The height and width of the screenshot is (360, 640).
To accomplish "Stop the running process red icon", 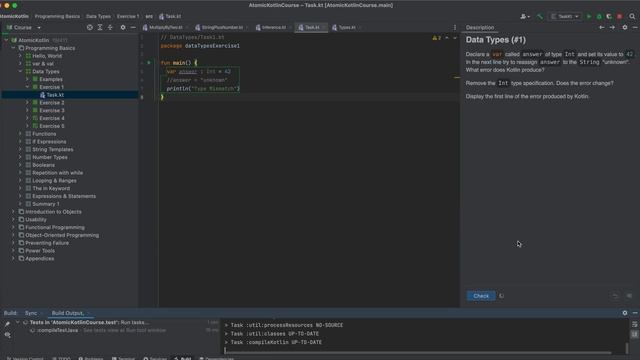I will 620,16.
